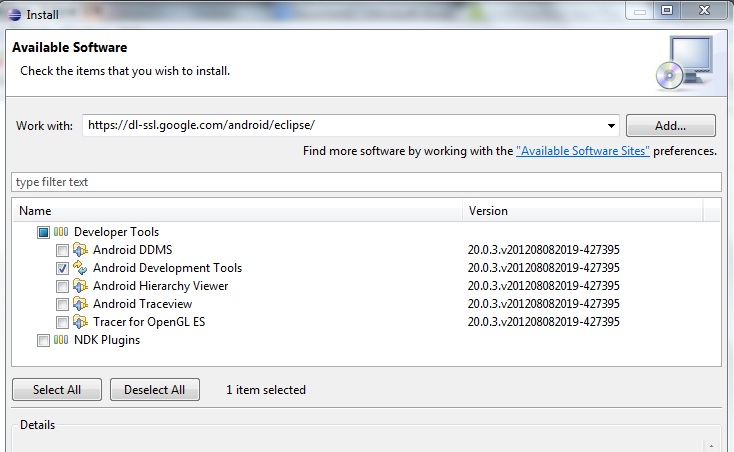Click the Details scrollbar up arrow
Screen dimensions: 734x452
[x=711, y=446]
